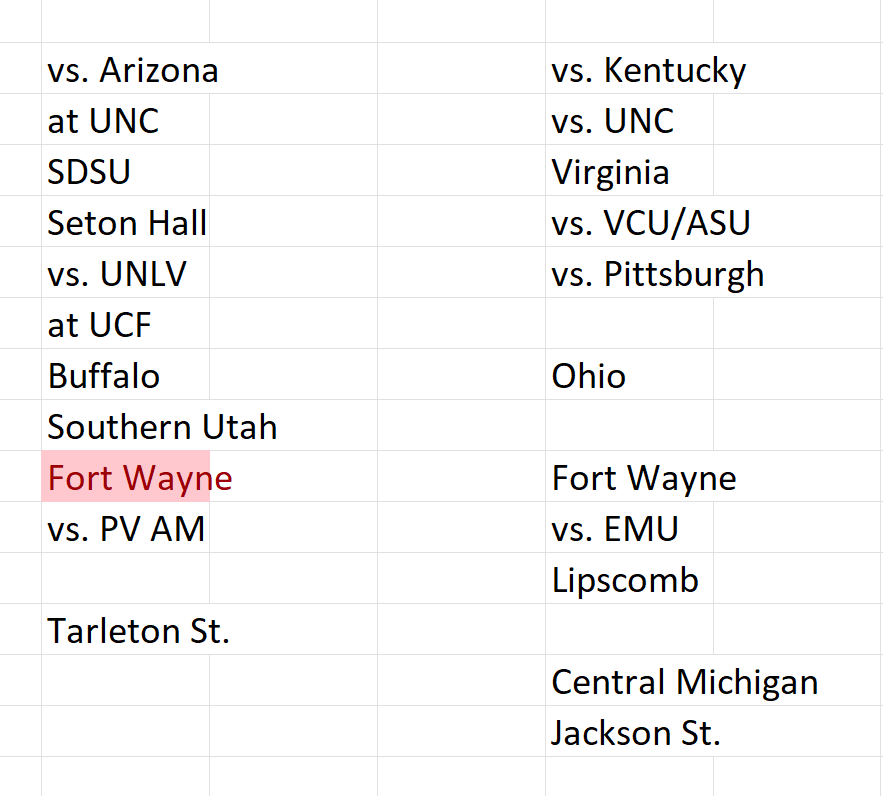The width and height of the screenshot is (883, 796).
Task: Select the "vs. VCU/ASU" cell
Action: (629, 224)
